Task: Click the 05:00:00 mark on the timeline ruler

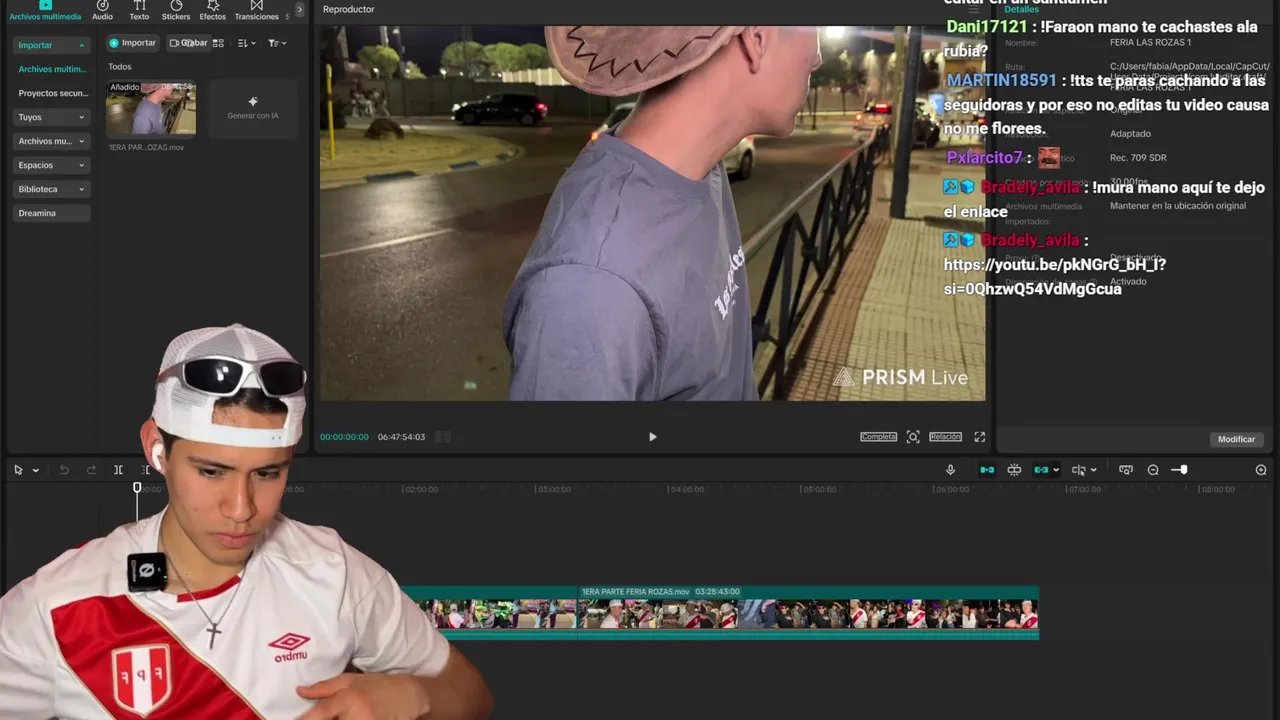Action: (x=819, y=490)
